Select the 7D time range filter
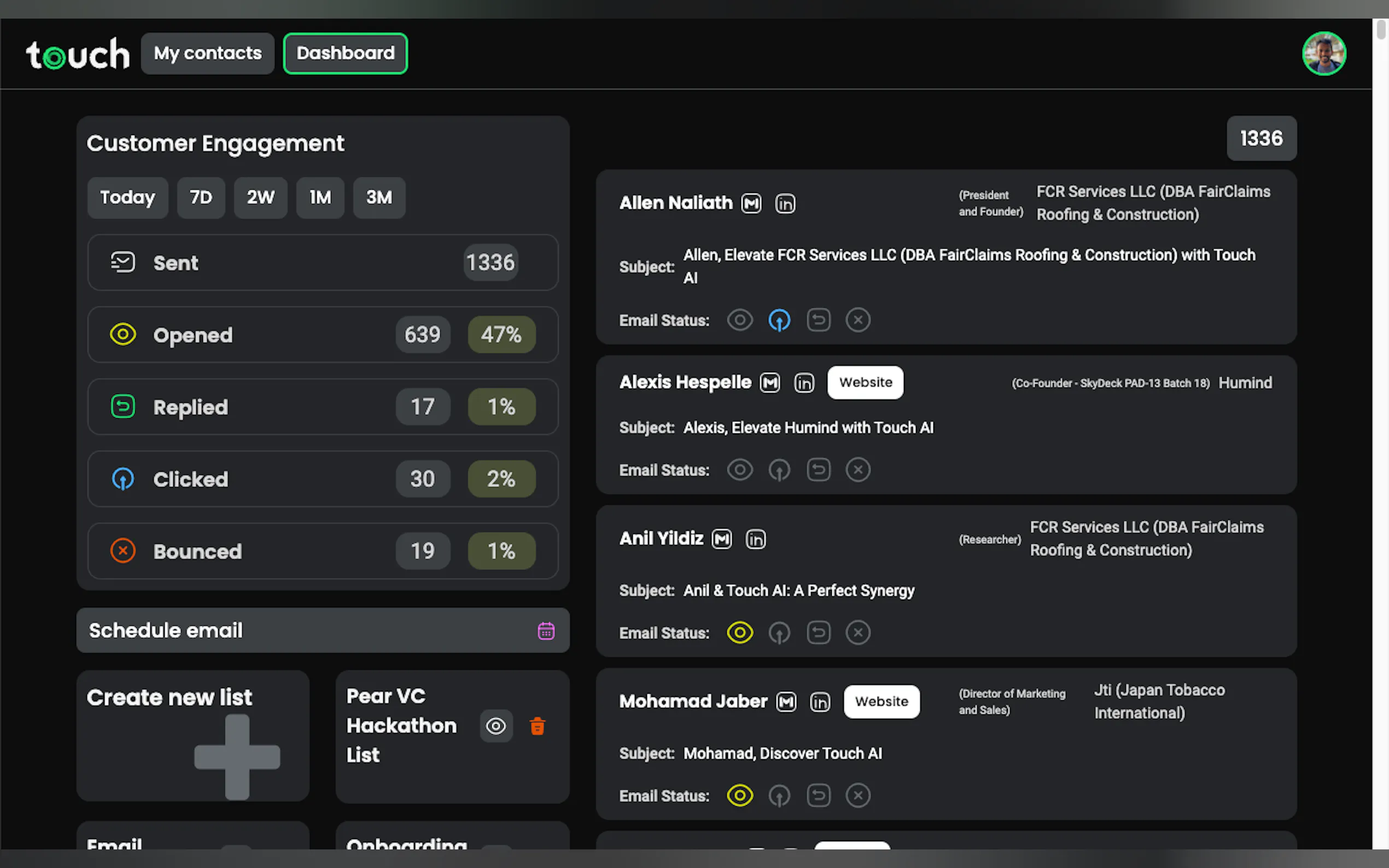This screenshot has width=1389, height=868. point(201,197)
